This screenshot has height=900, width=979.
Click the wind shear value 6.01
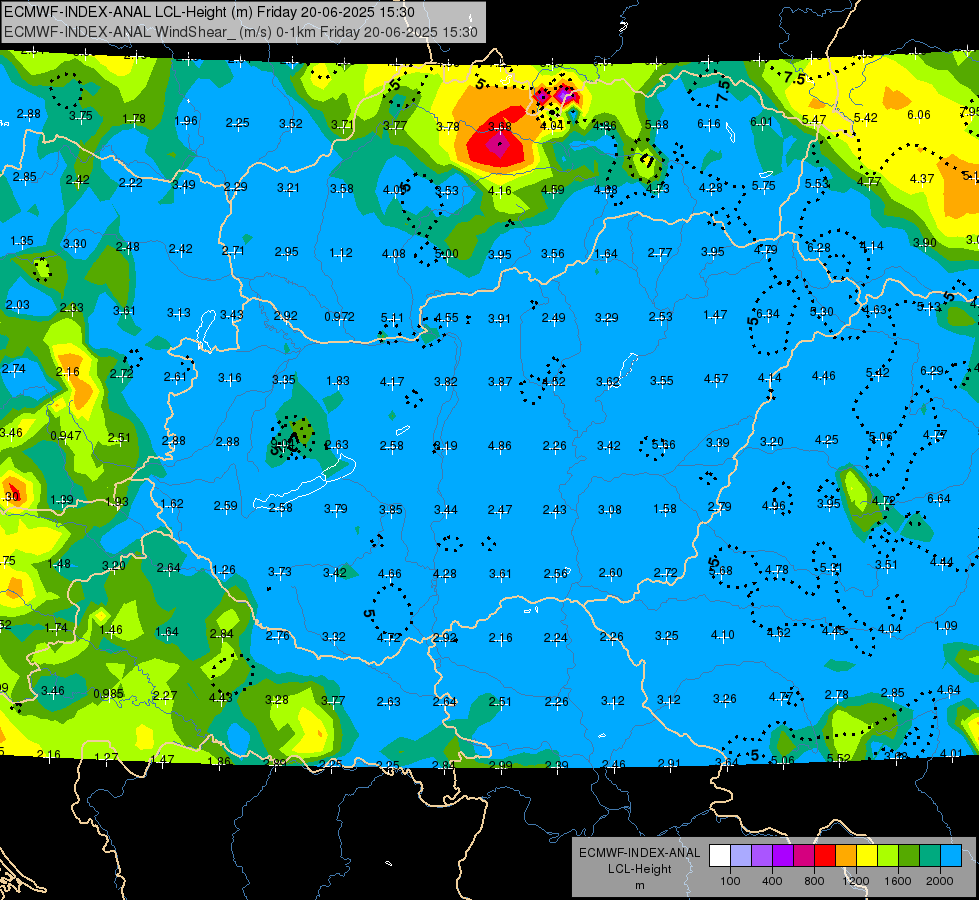point(761,121)
